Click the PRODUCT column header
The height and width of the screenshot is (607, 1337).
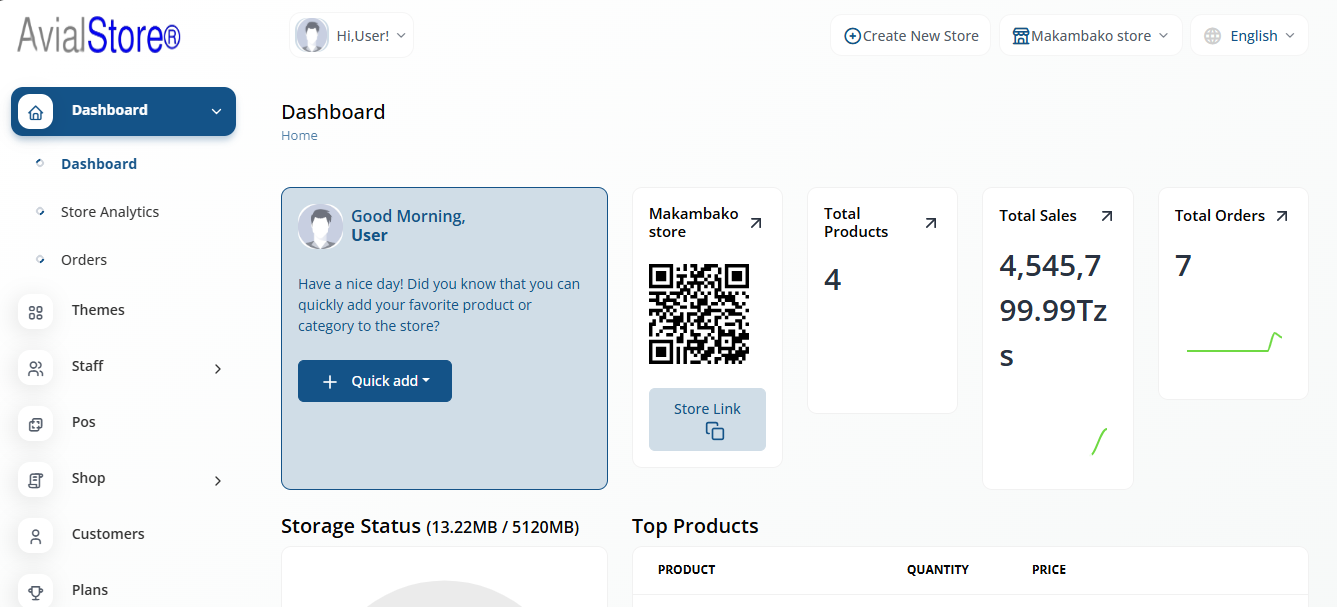(686, 570)
